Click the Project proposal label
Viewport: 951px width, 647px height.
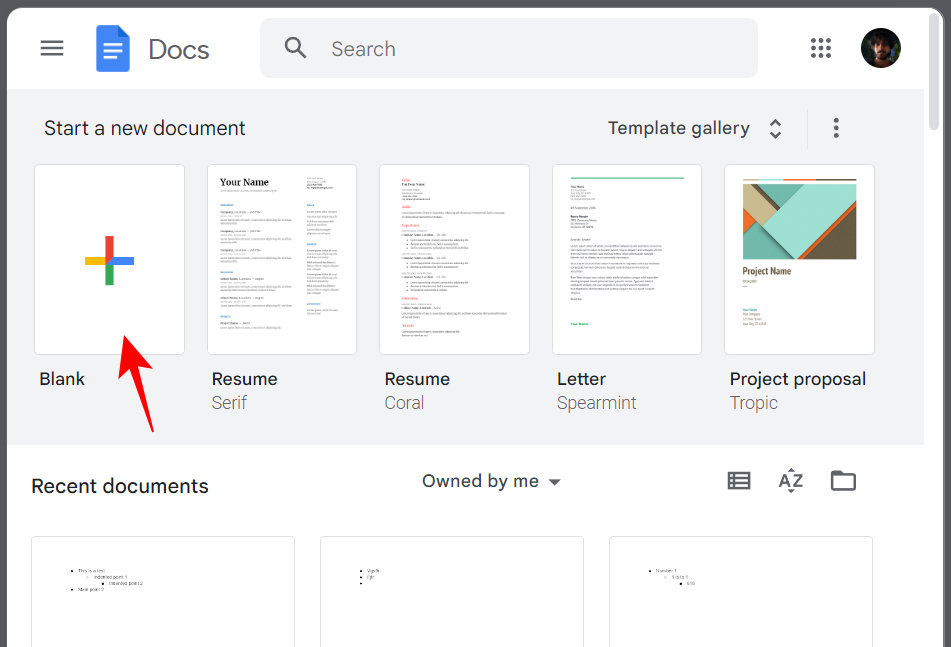(798, 380)
